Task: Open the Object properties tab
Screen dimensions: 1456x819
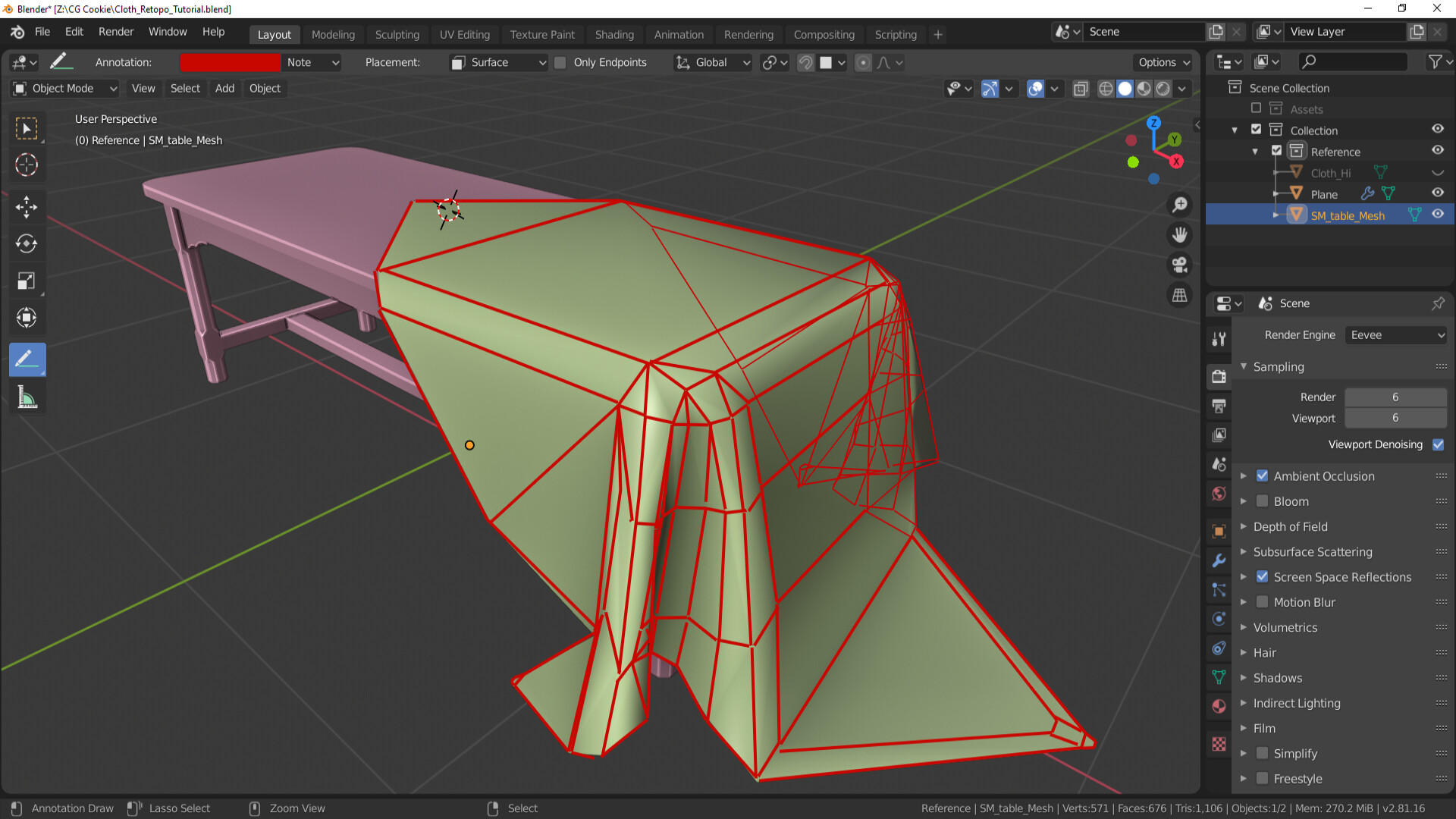Action: pyautogui.click(x=1219, y=531)
